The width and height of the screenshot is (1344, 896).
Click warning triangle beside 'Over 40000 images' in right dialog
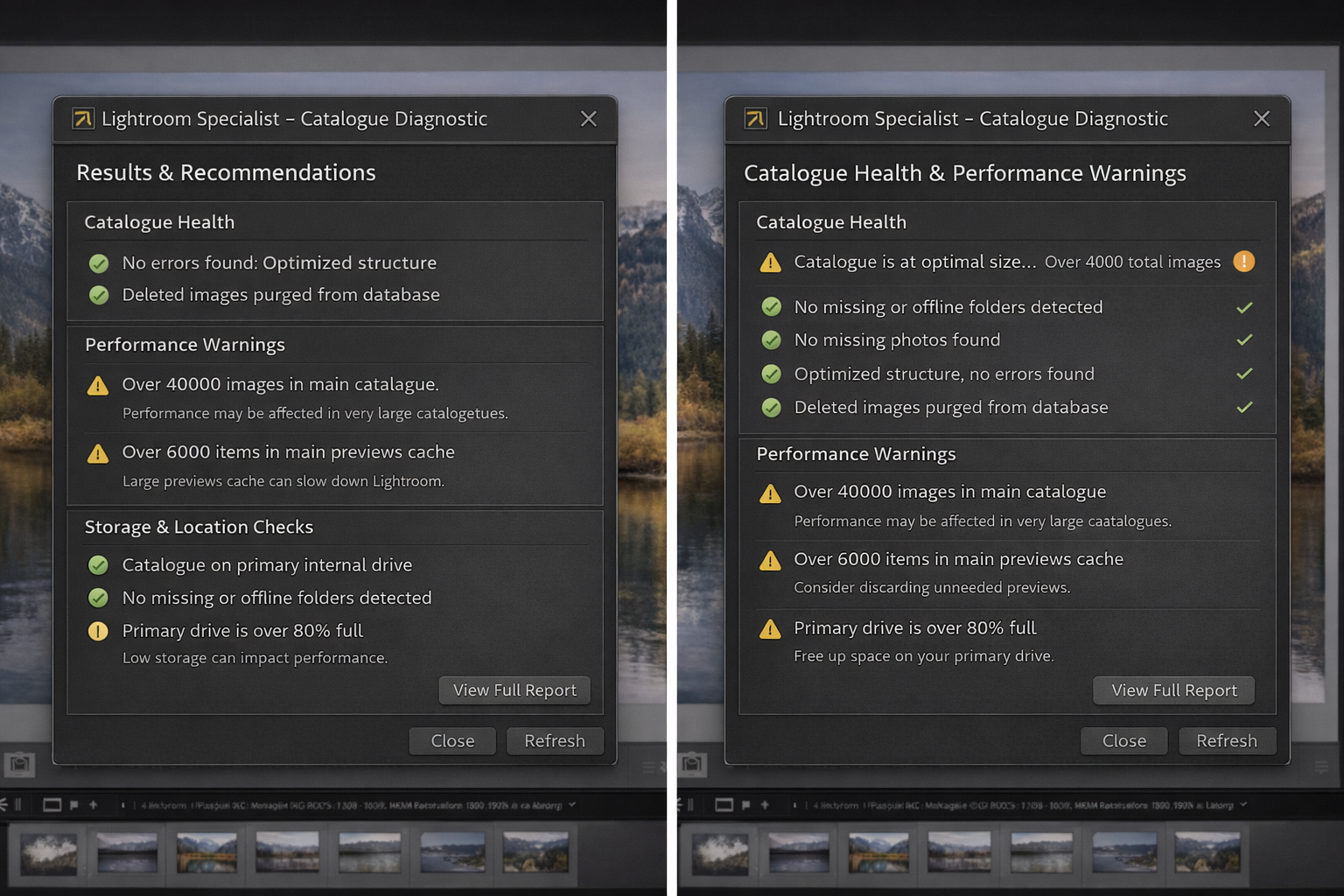[770, 493]
